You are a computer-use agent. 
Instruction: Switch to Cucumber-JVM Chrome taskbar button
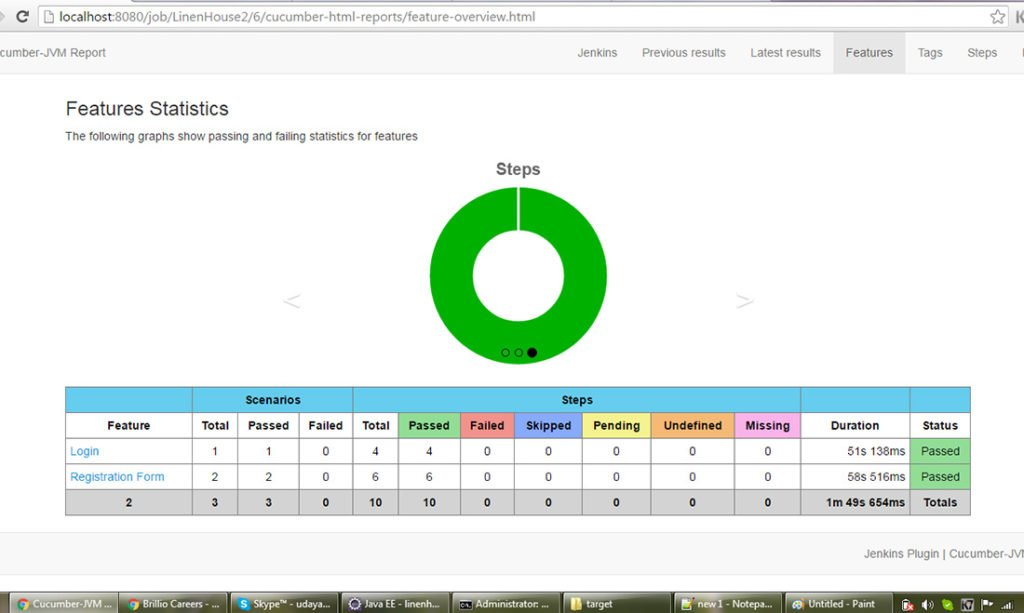click(64, 604)
